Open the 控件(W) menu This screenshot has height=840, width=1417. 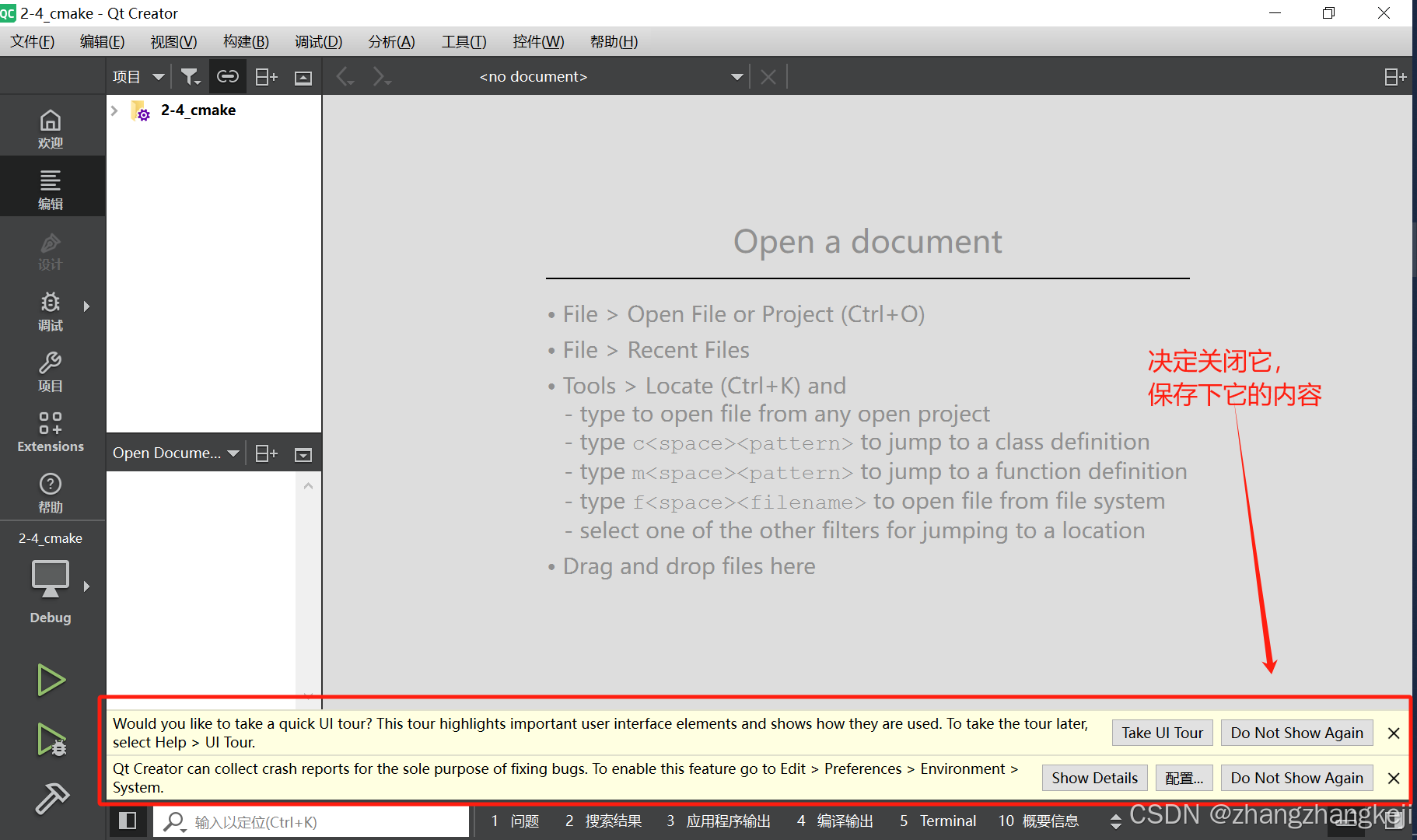[538, 41]
